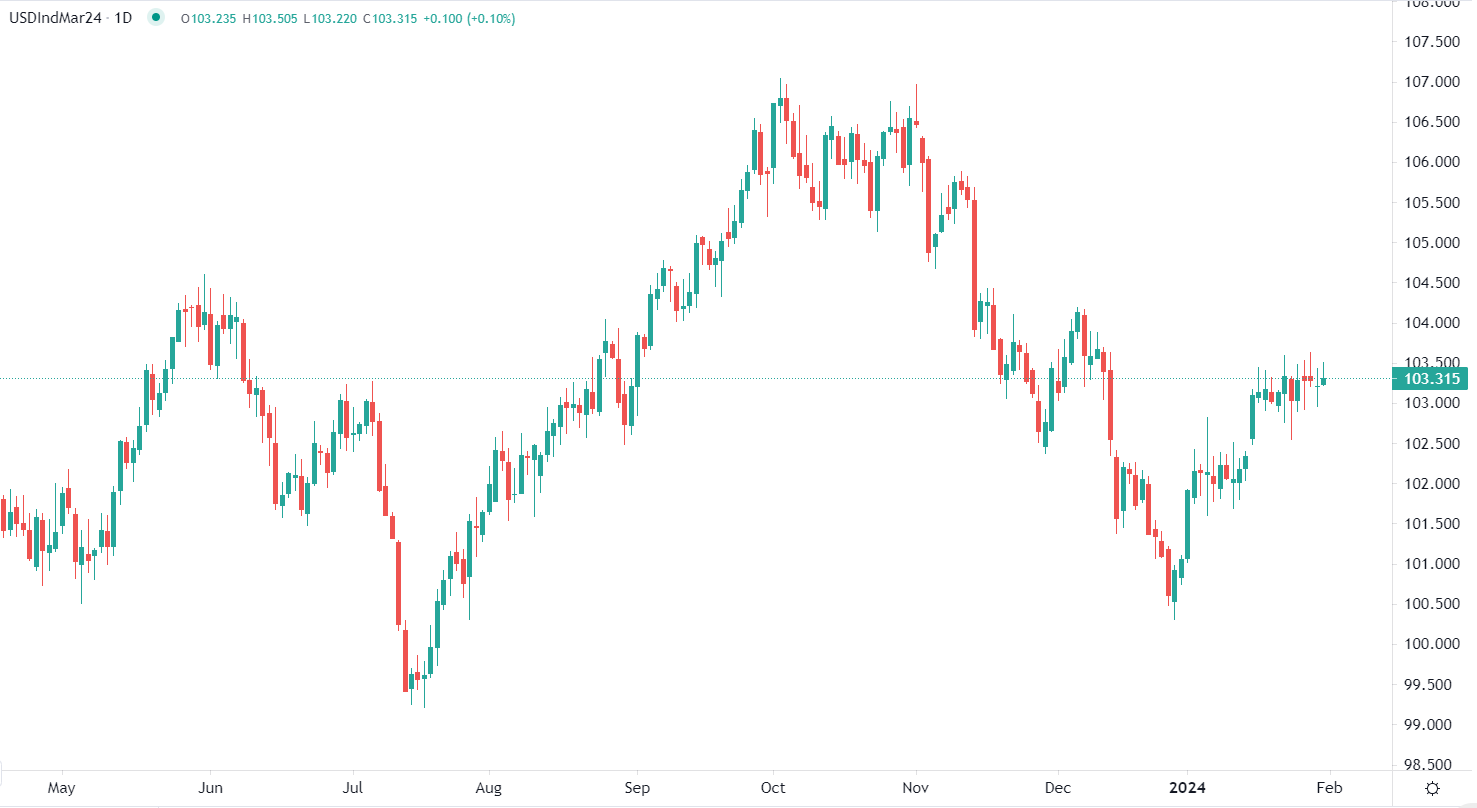Click the 99.000 price scale label
The height and width of the screenshot is (808, 1477).
click(1432, 725)
